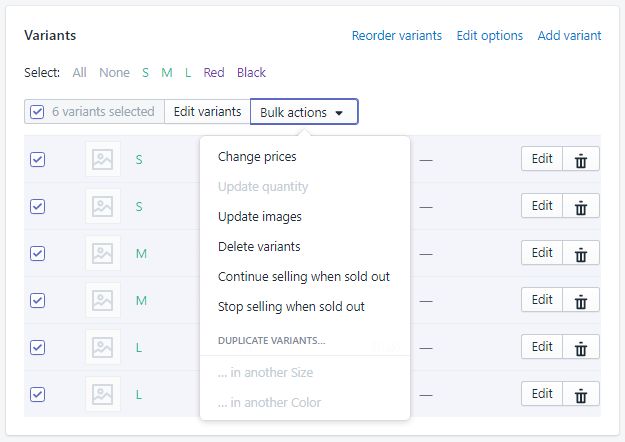The image size is (625, 442).
Task: Edit the first S variant
Action: 542,159
